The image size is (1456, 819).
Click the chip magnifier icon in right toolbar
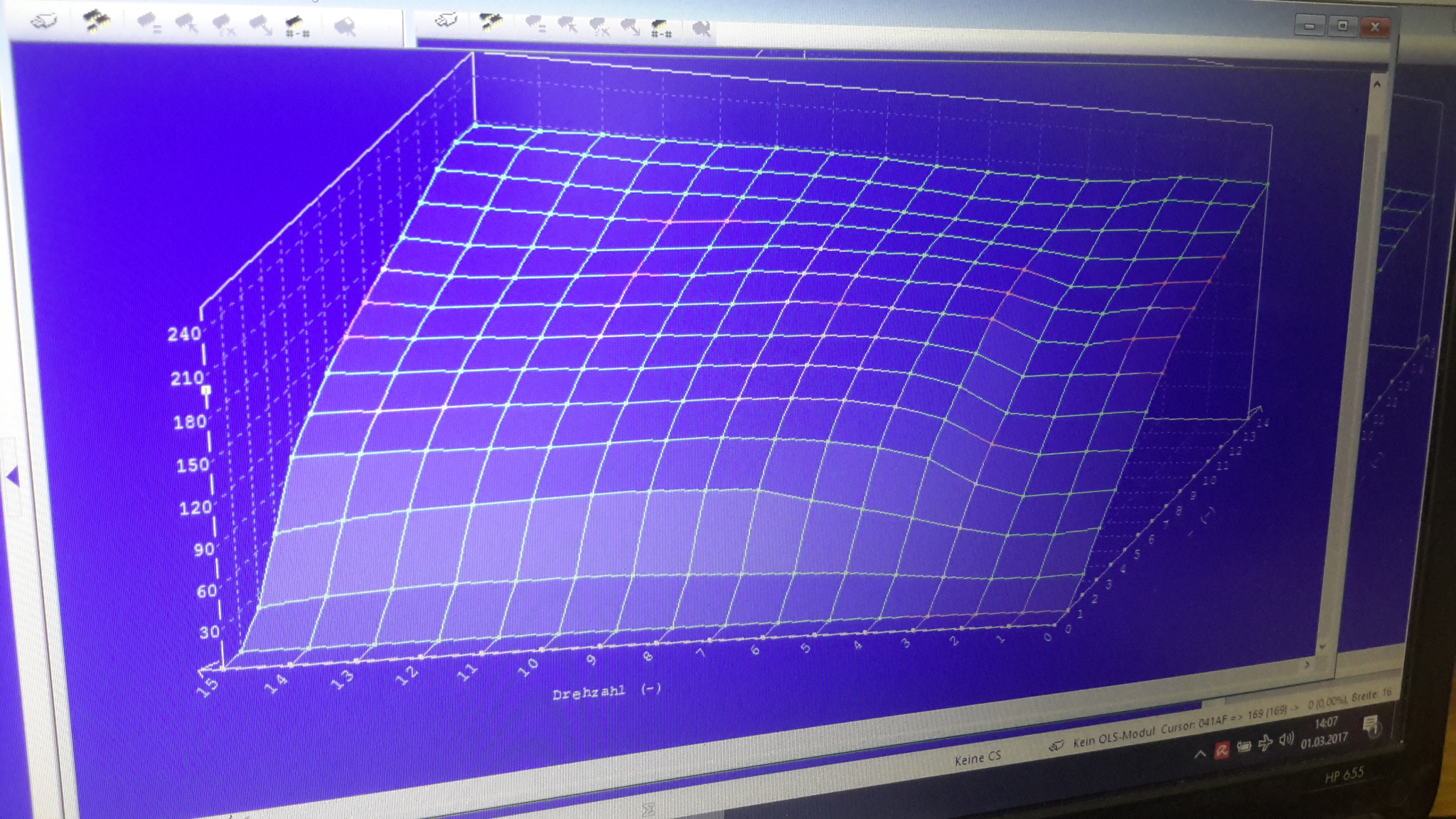click(702, 29)
